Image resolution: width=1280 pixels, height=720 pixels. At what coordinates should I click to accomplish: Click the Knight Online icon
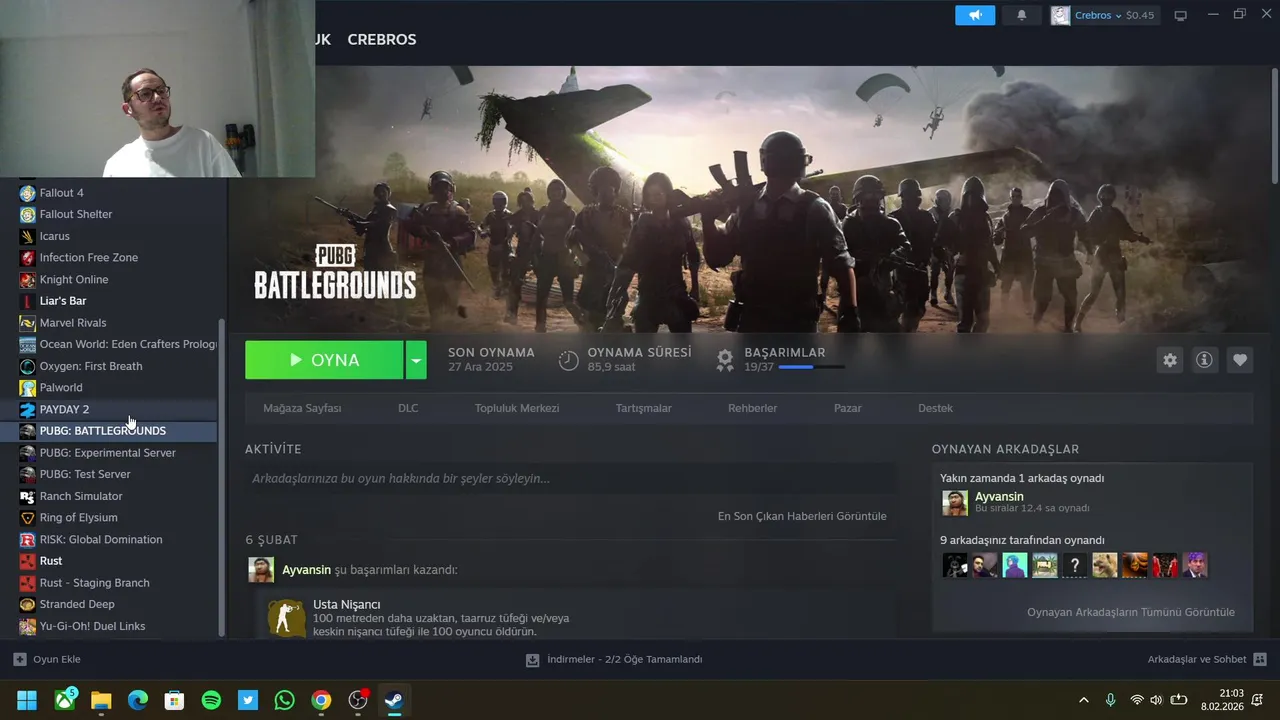pyautogui.click(x=28, y=280)
